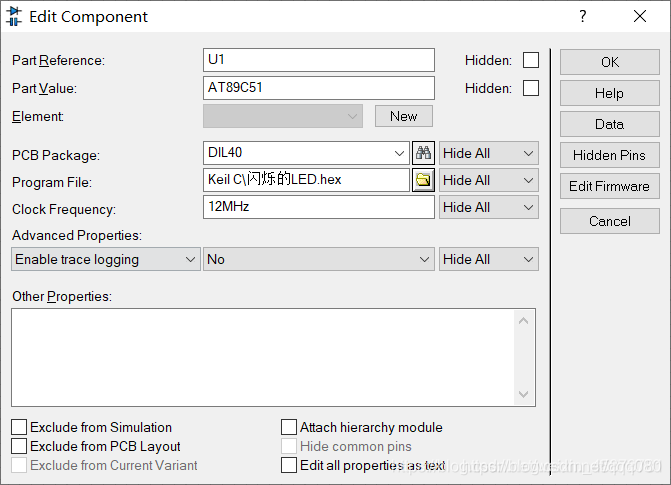Viewport: 671px width, 485px height.
Task: Open the No value dropdown for trace logging
Action: tap(319, 259)
